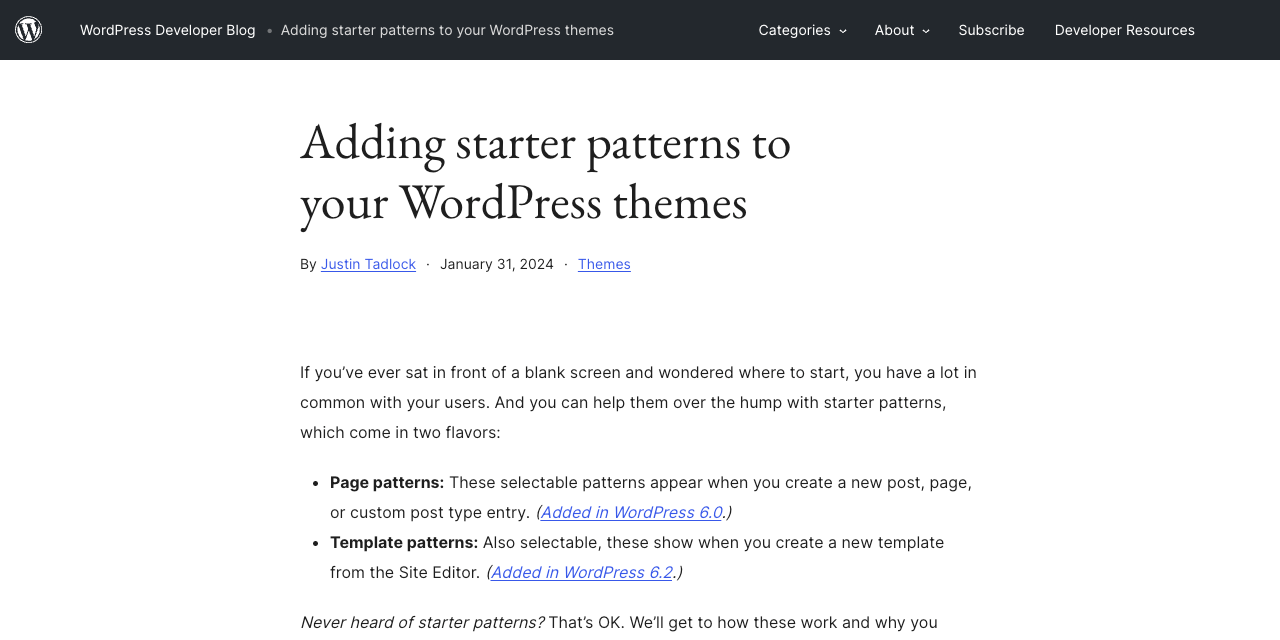This screenshot has height=640, width=1280.
Task: Open the WordPress Developer Blog home link
Action: [168, 30]
